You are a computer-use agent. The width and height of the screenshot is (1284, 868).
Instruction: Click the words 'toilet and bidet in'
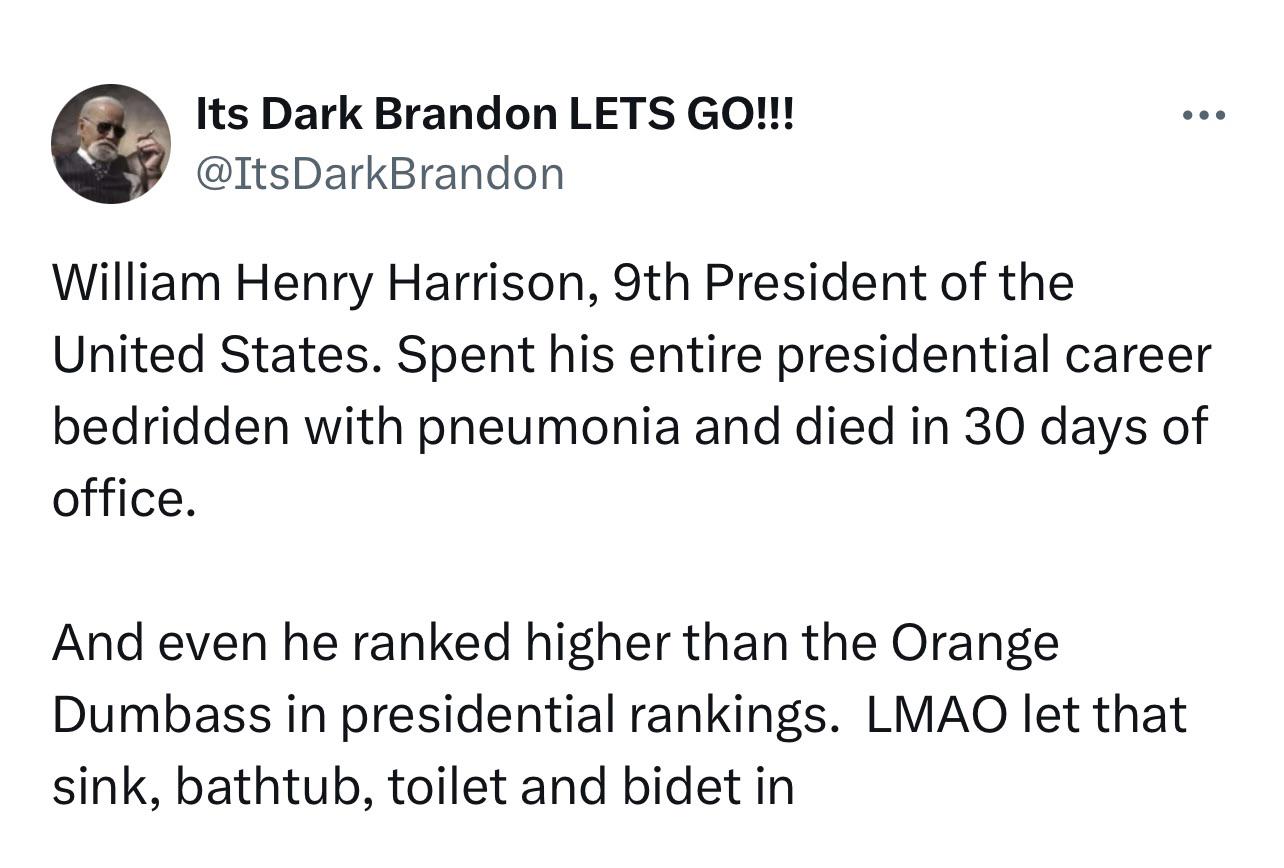pos(591,787)
